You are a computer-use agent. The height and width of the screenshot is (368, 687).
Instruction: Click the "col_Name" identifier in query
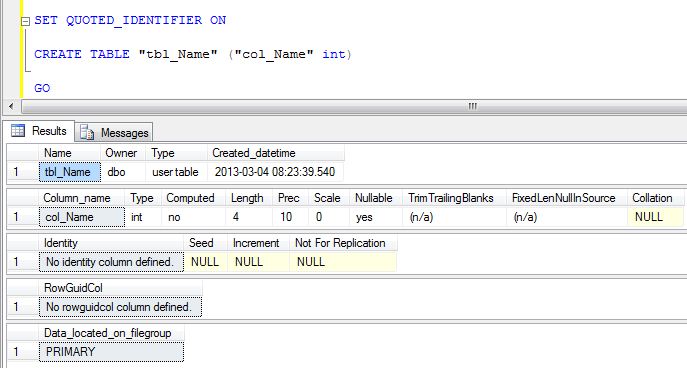tap(274, 55)
